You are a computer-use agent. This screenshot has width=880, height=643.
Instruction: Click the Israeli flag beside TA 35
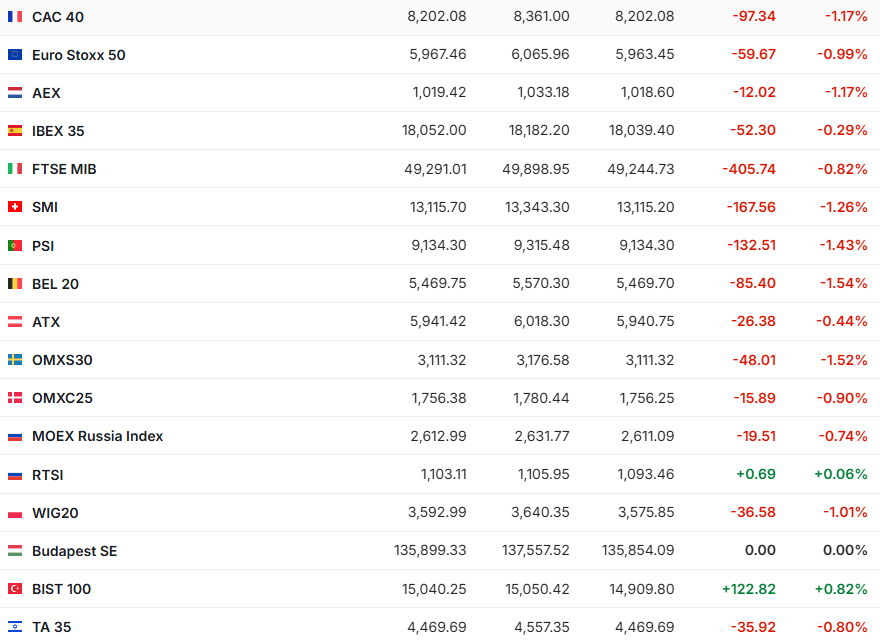pos(15,627)
